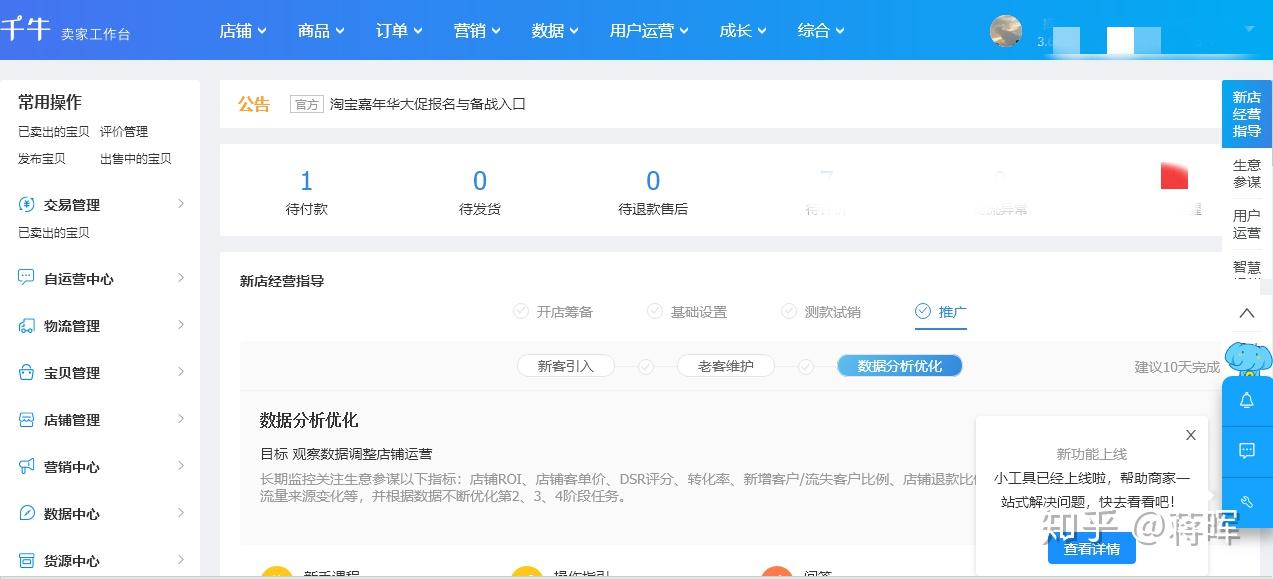1273x579 pixels.
Task: Open 用户运营 dropdown in top navigation
Action: [x=649, y=31]
